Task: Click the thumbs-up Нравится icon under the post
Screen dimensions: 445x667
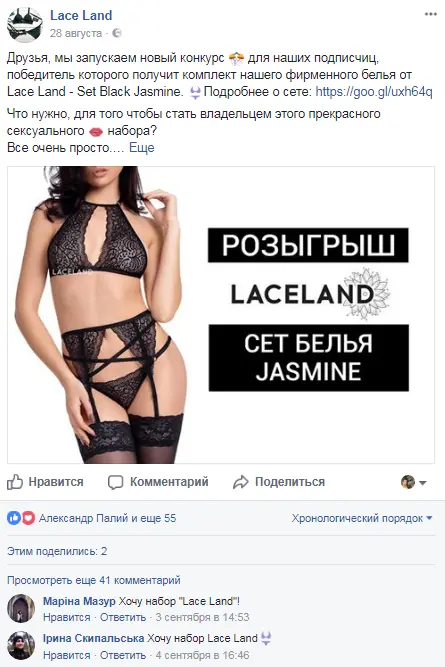Action: click(14, 482)
